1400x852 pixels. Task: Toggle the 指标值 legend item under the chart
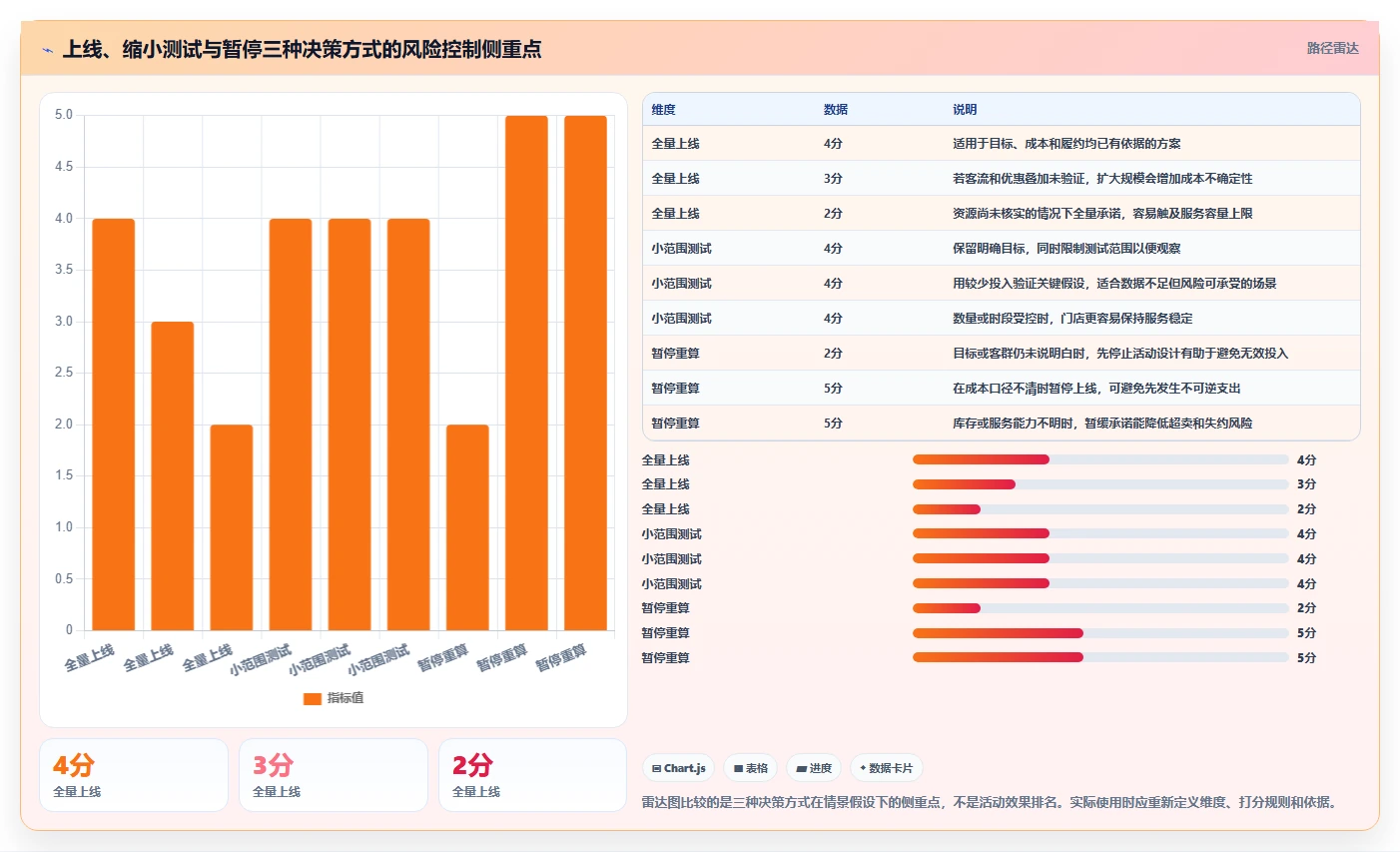click(334, 698)
